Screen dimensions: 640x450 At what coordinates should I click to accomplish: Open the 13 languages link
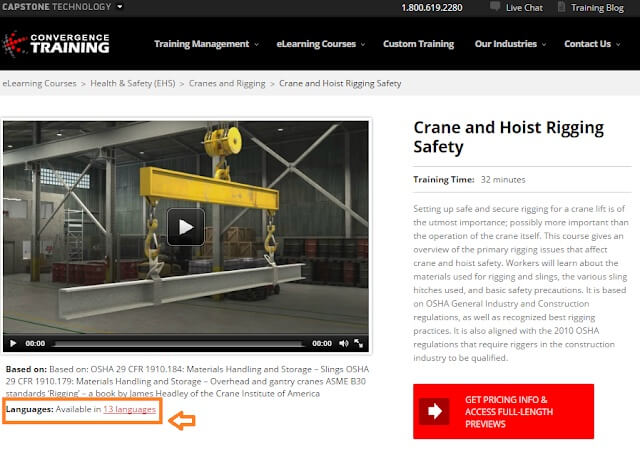click(129, 409)
